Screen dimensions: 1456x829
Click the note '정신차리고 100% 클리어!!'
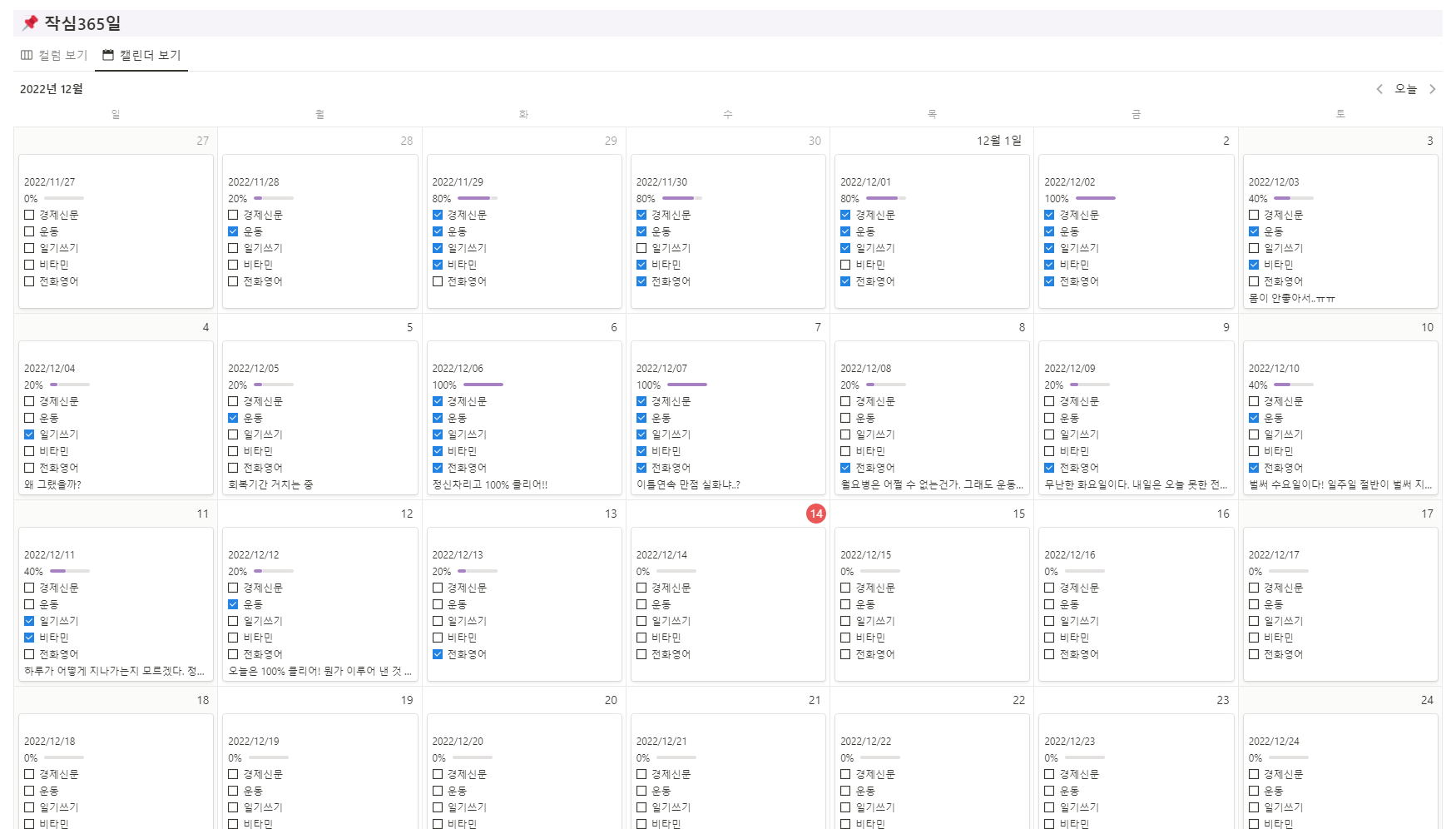tap(490, 484)
